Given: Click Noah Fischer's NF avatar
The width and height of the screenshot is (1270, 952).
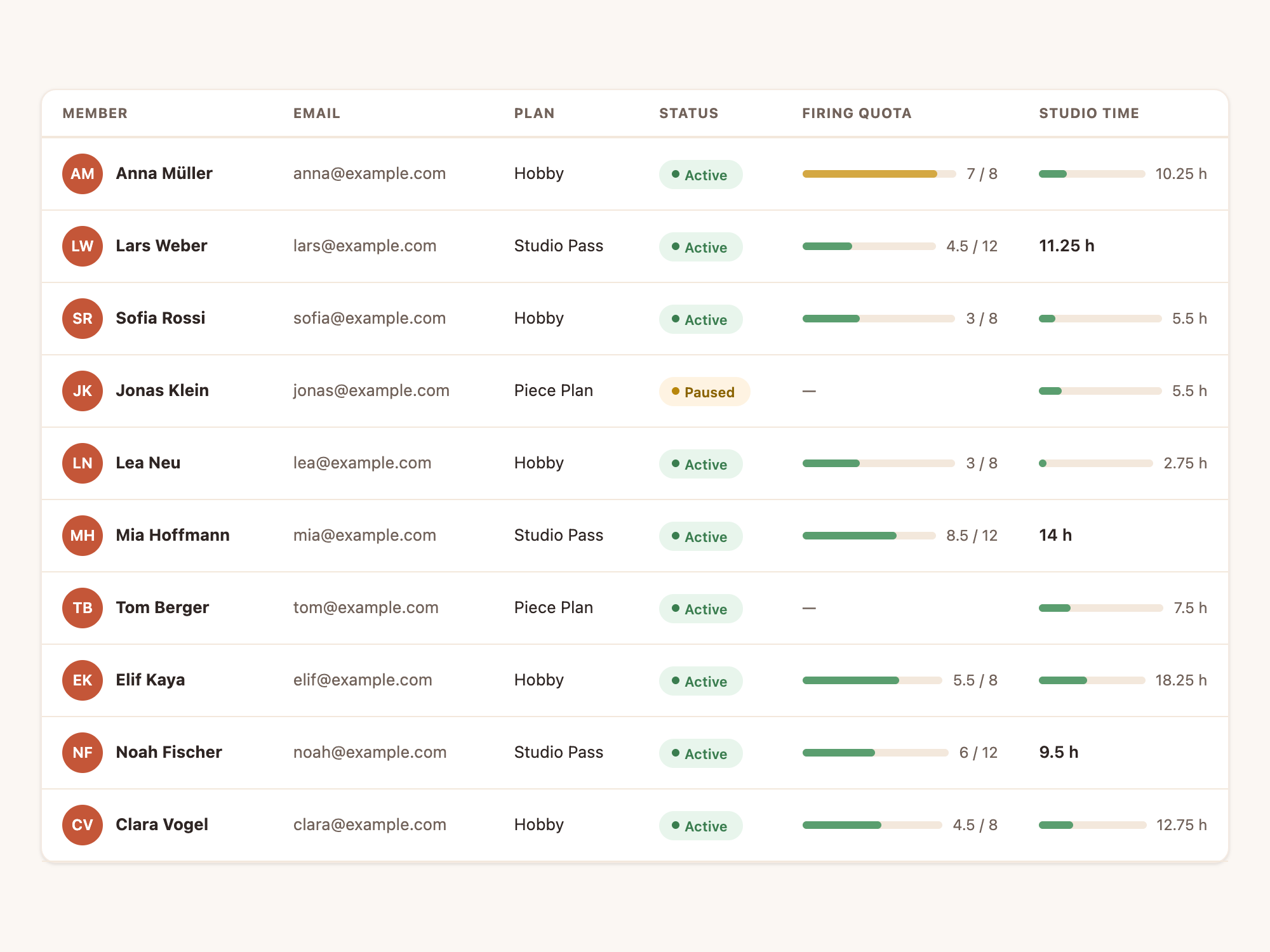Looking at the screenshot, I should [x=83, y=753].
